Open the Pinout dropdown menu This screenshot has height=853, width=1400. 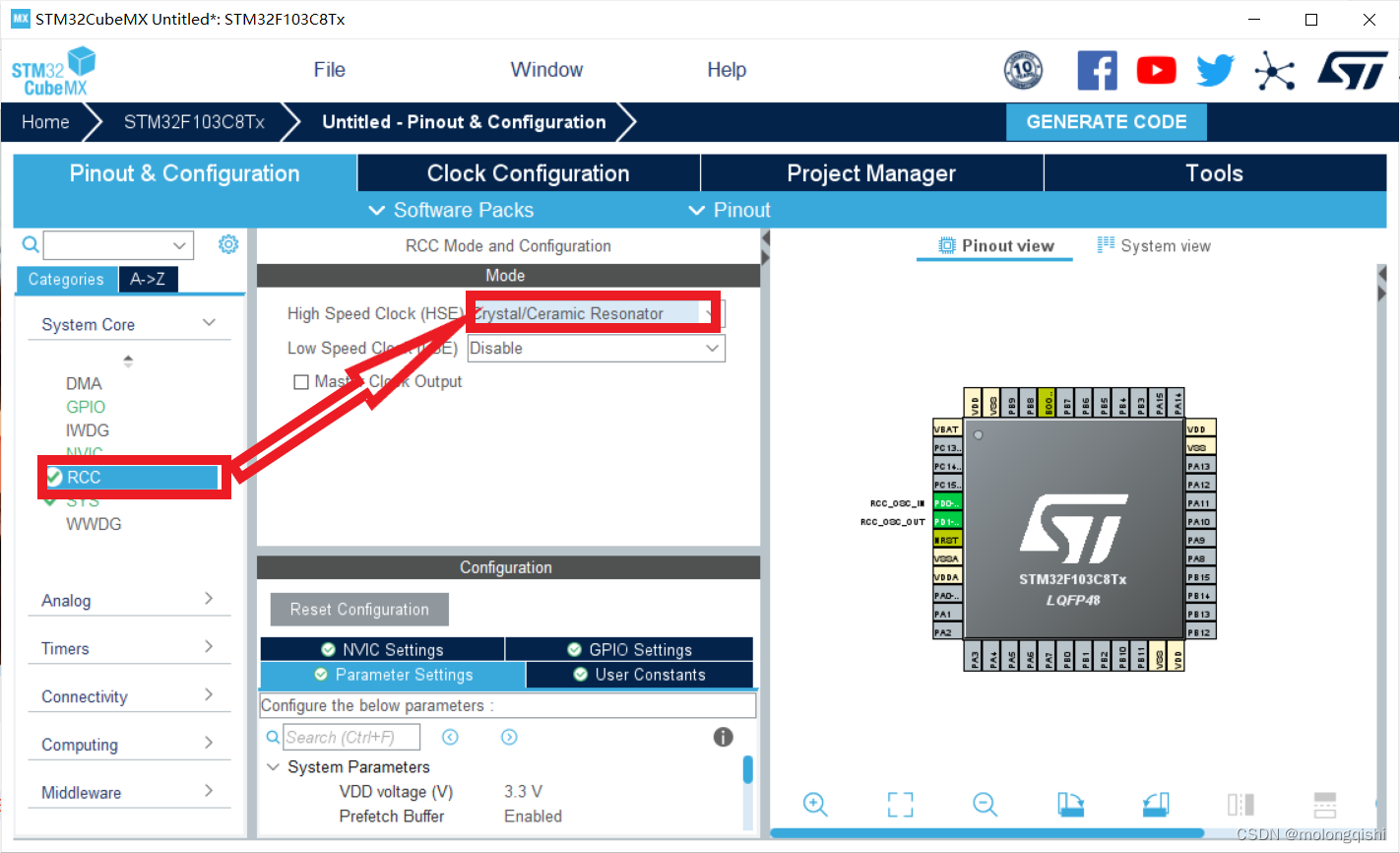tap(730, 210)
